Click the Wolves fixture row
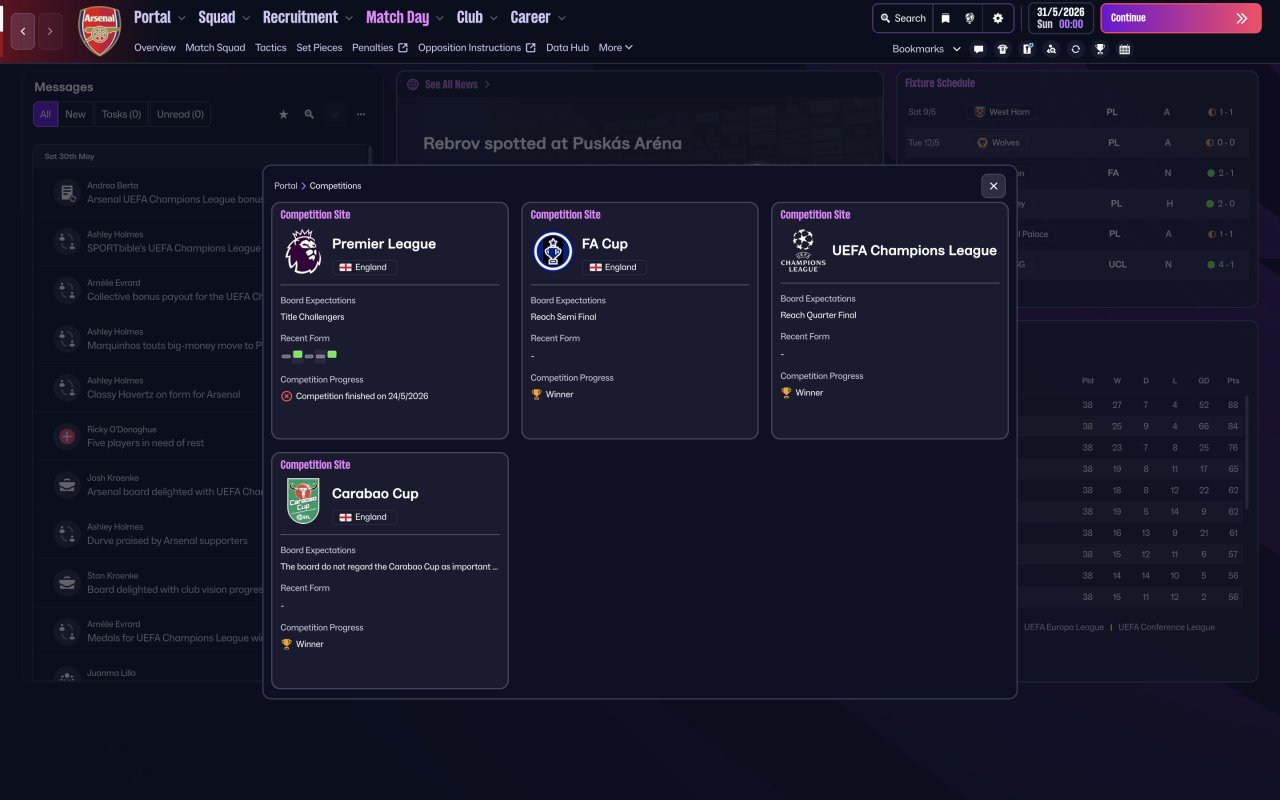The width and height of the screenshot is (1280, 800). [x=1076, y=143]
